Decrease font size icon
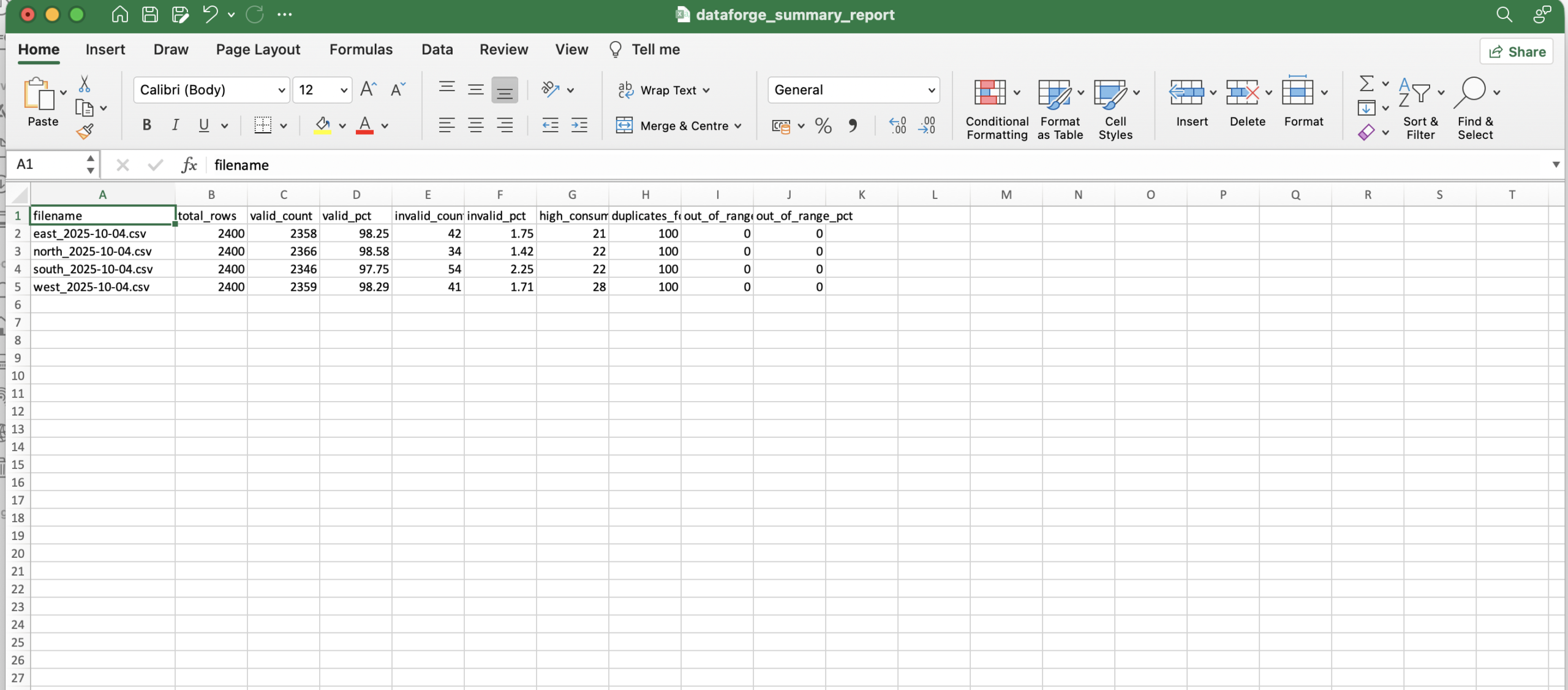Image resolution: width=1568 pixels, height=690 pixels. [398, 89]
